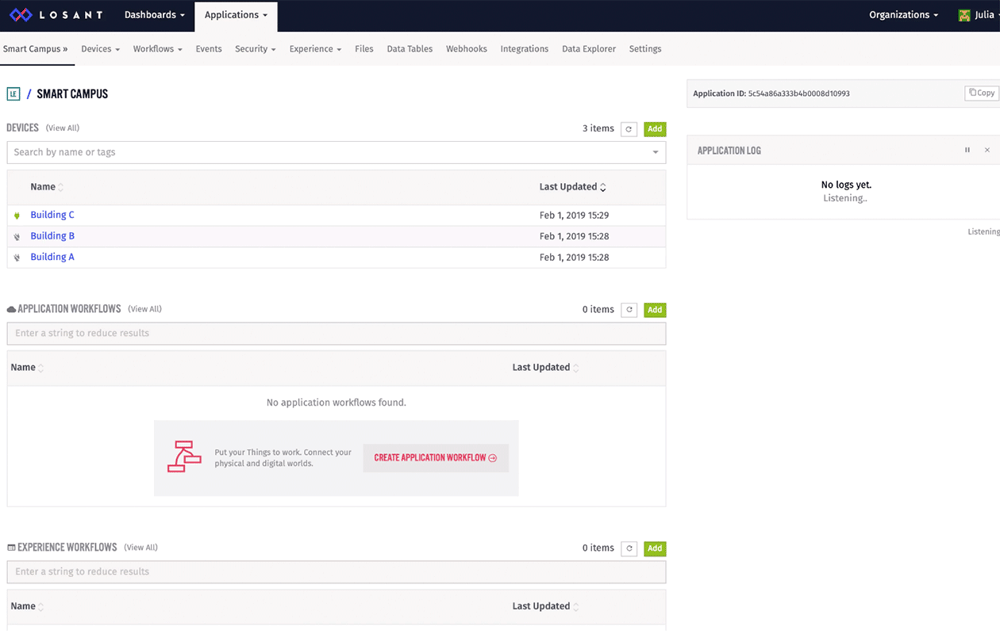Open the Building B device link
The image size is (1000, 634).
tap(52, 236)
